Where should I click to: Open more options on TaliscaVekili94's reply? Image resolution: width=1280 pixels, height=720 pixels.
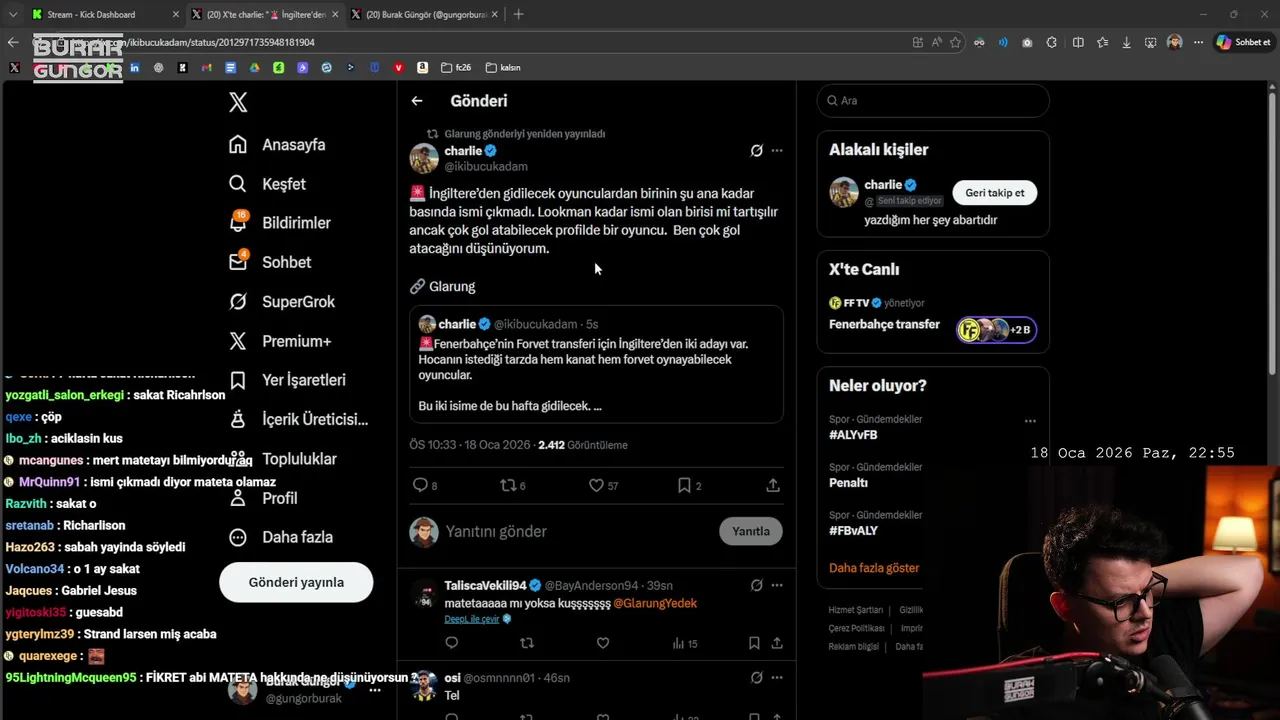tap(777, 585)
